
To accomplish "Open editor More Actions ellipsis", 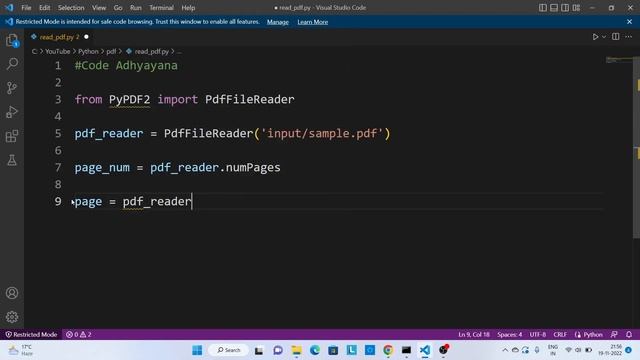I will coord(629,37).
